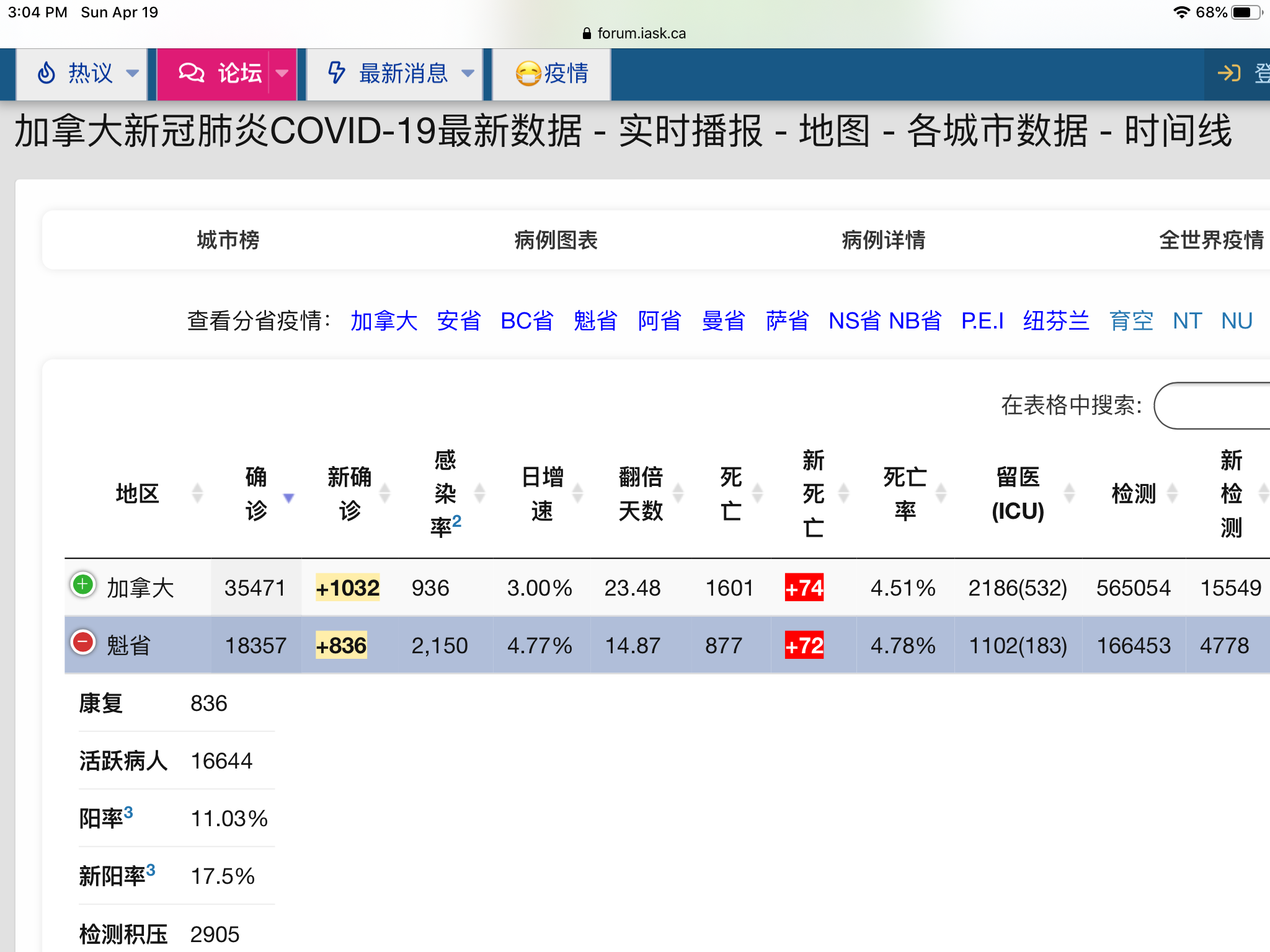Click the flame icon beside 热议
The image size is (1270, 952).
pyautogui.click(x=47, y=73)
